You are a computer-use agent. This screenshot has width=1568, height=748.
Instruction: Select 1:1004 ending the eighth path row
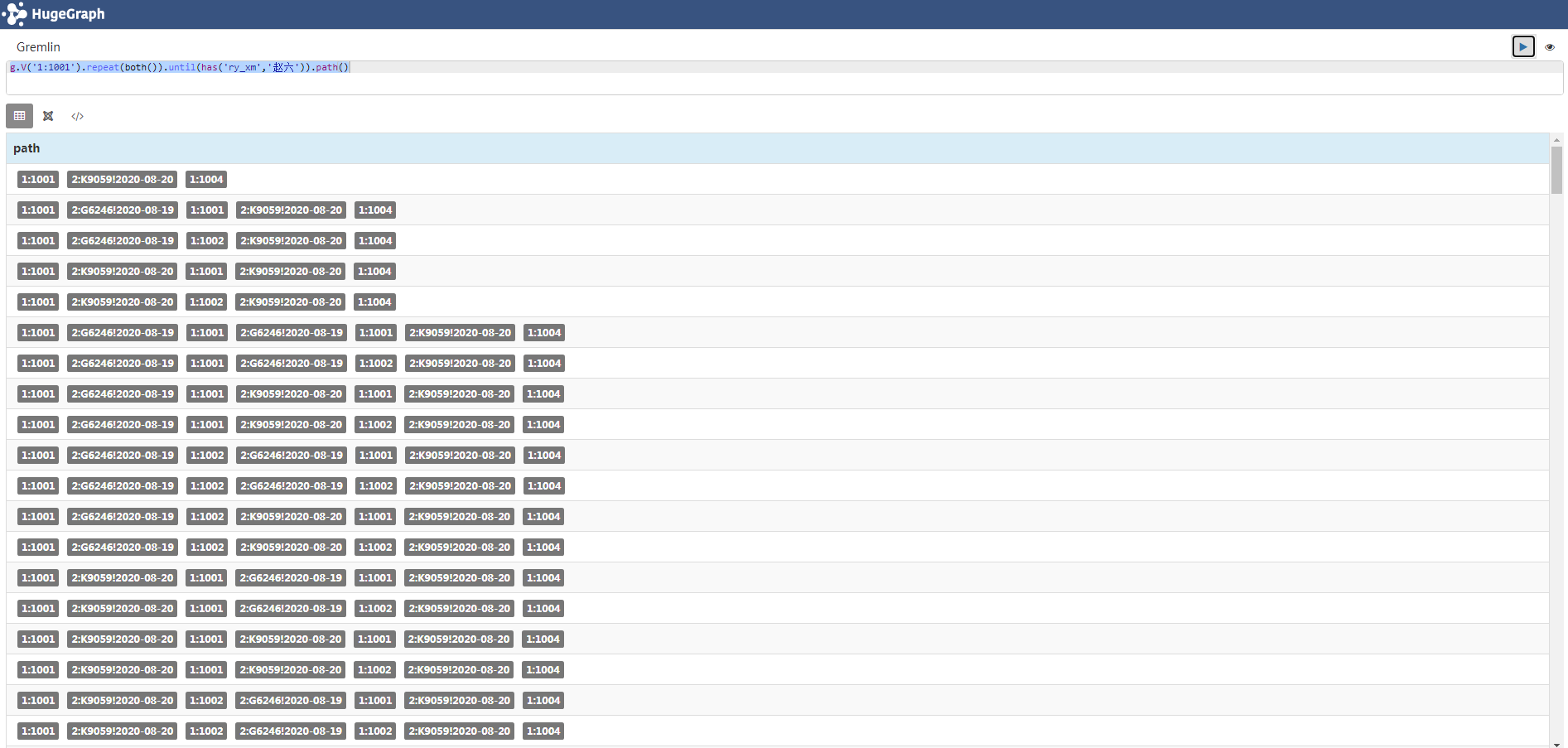[x=543, y=394]
